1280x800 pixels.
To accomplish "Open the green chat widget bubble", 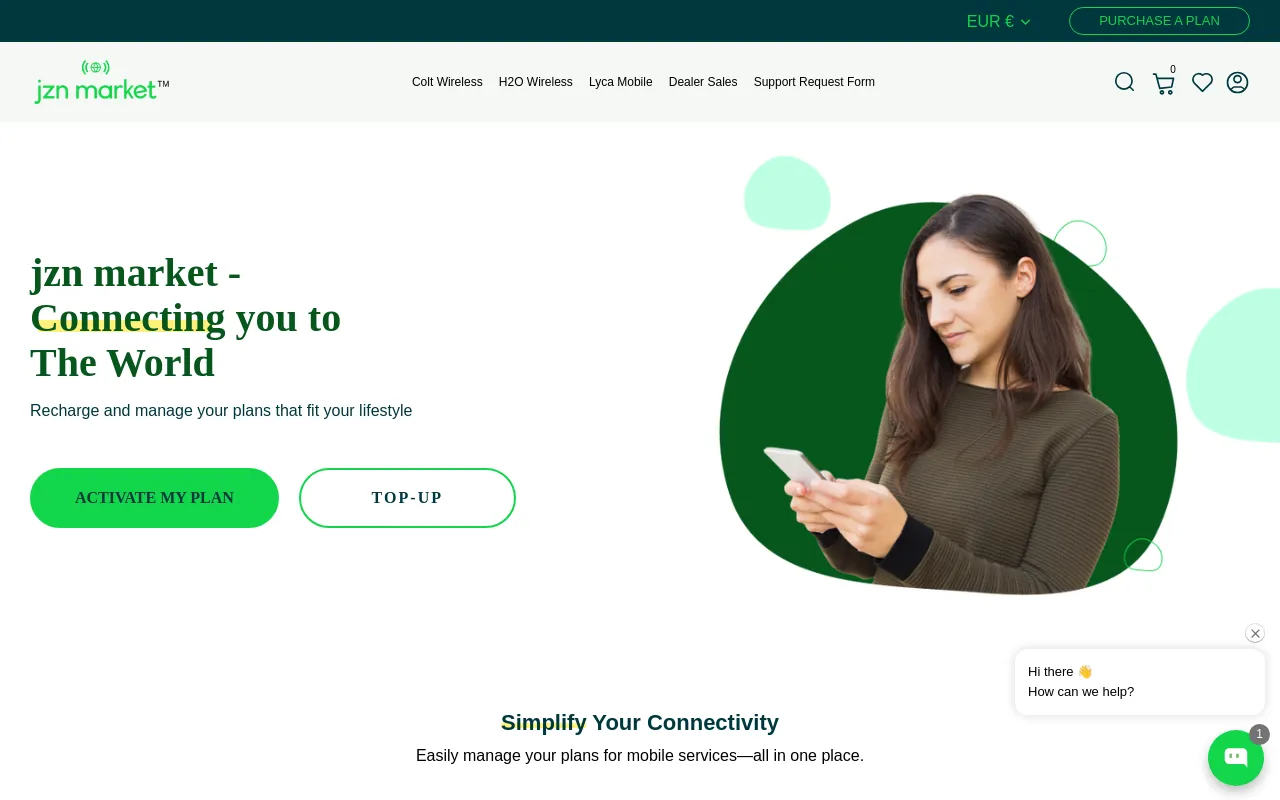I will (1236, 758).
